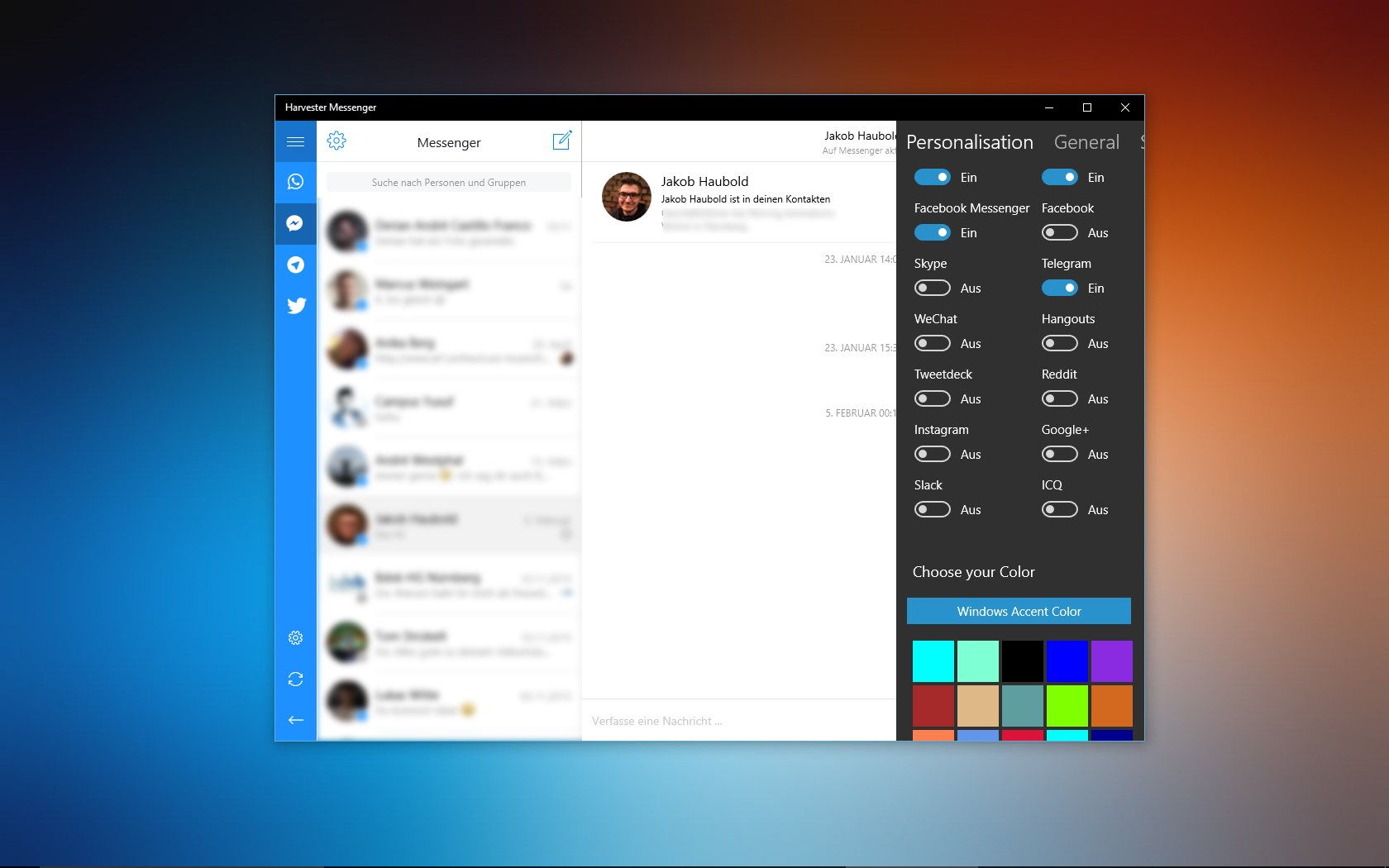Focus the 'Verfasse eine Nachricht' message box
1389x868 pixels.
click(739, 721)
